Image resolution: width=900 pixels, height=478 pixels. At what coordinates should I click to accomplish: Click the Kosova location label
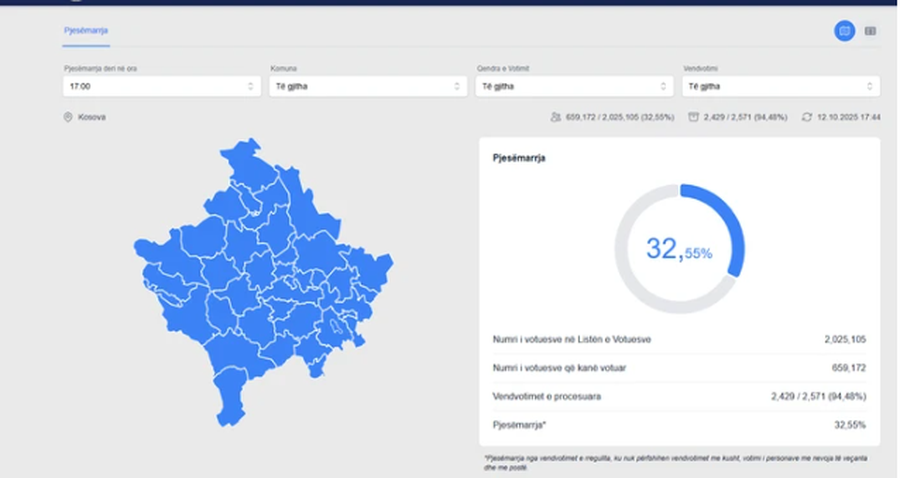92,117
